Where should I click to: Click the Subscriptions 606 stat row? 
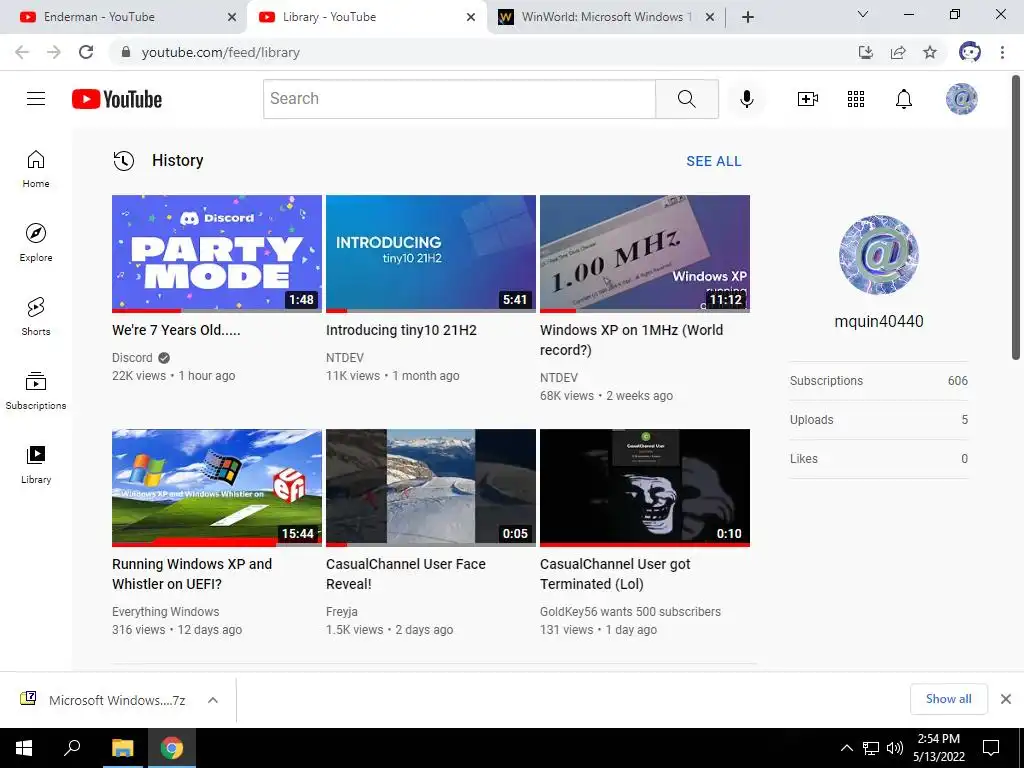[x=878, y=381]
